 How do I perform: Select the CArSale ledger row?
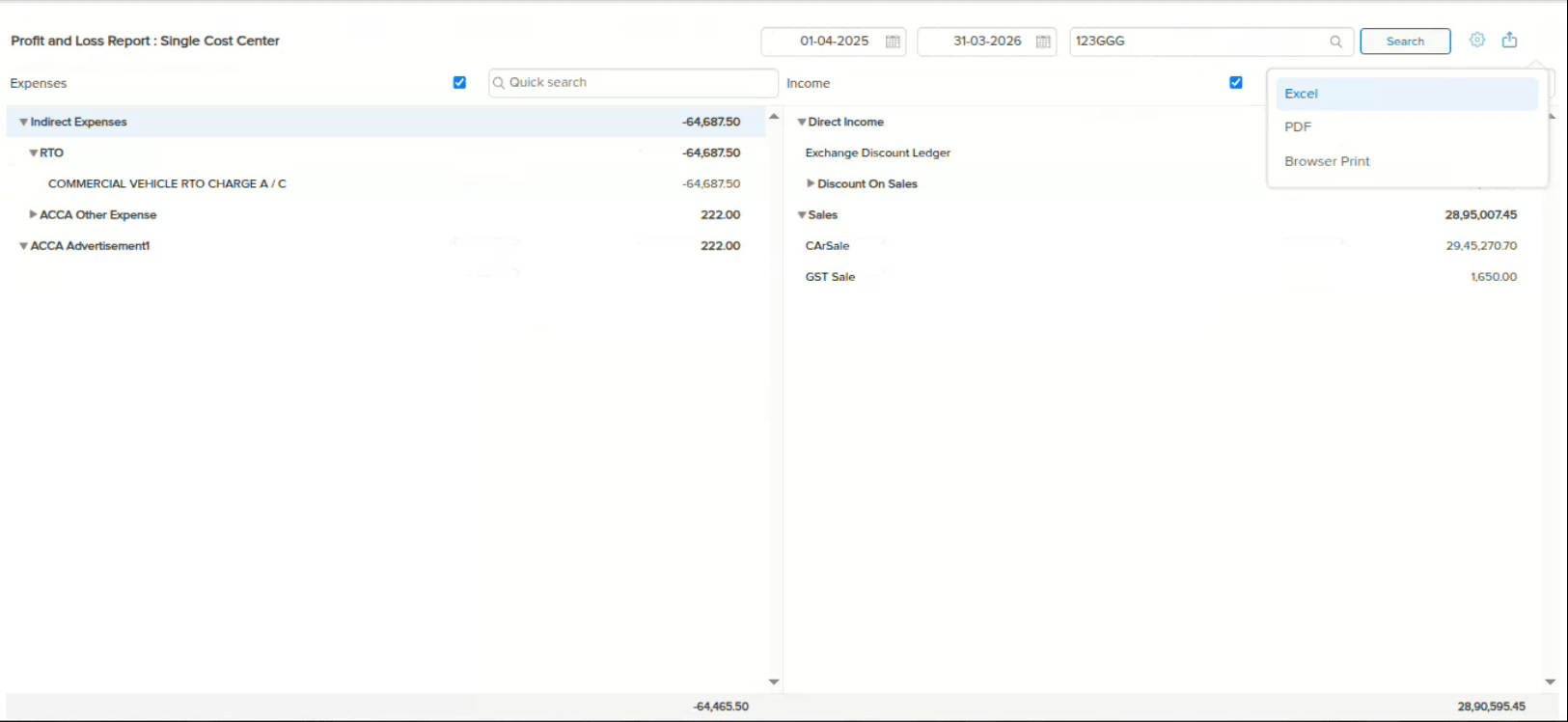click(827, 246)
